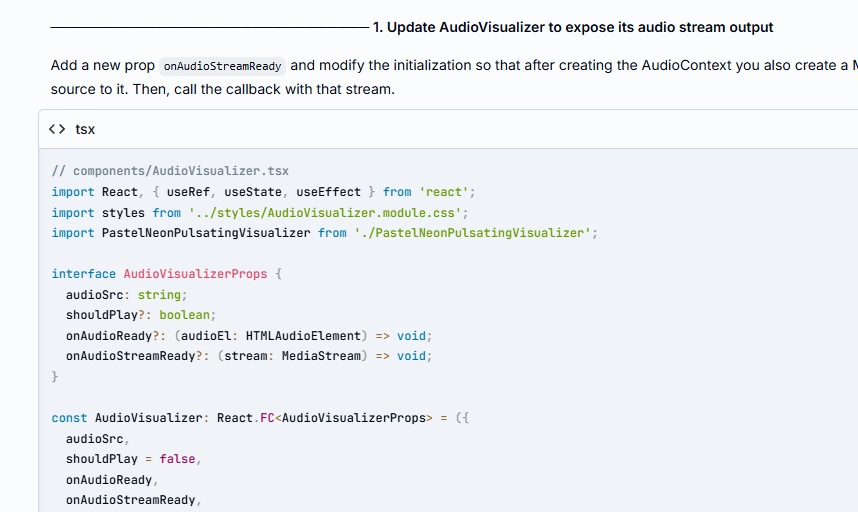Click the './PastelNeonPulsatingVisualizer' import path string
This screenshot has width=858, height=512.
click(472, 233)
